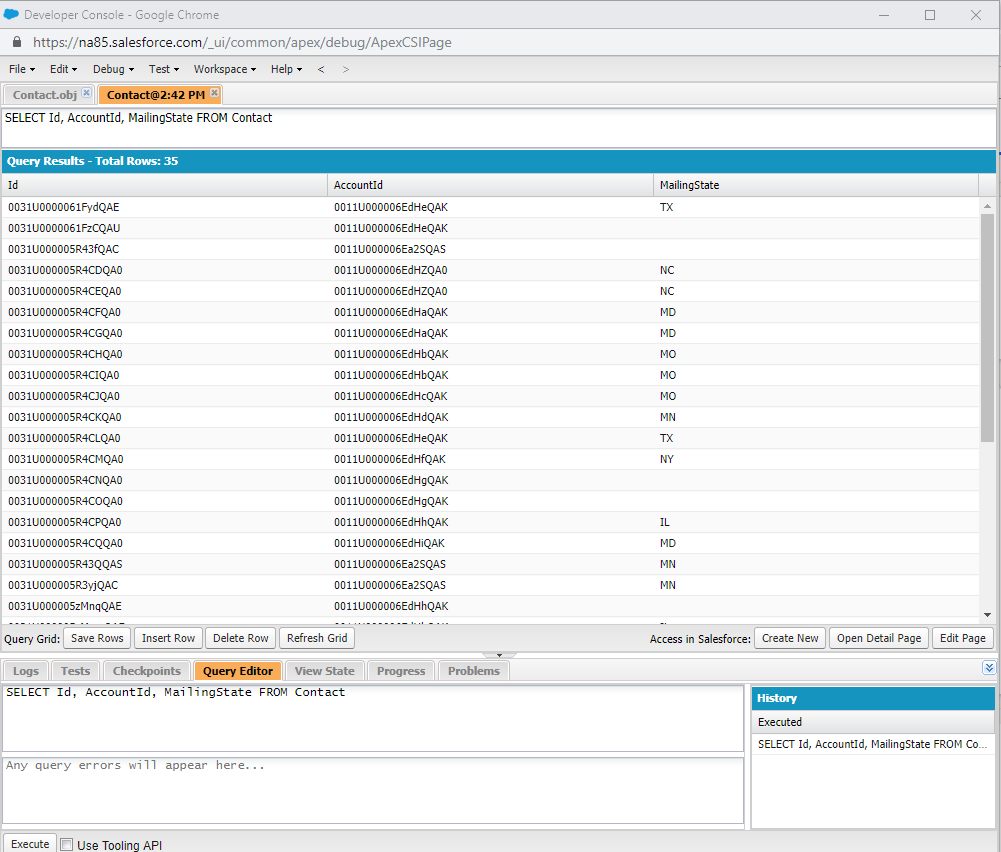Click scroll-up arrow of results grid
The image size is (1001, 852).
[987, 206]
